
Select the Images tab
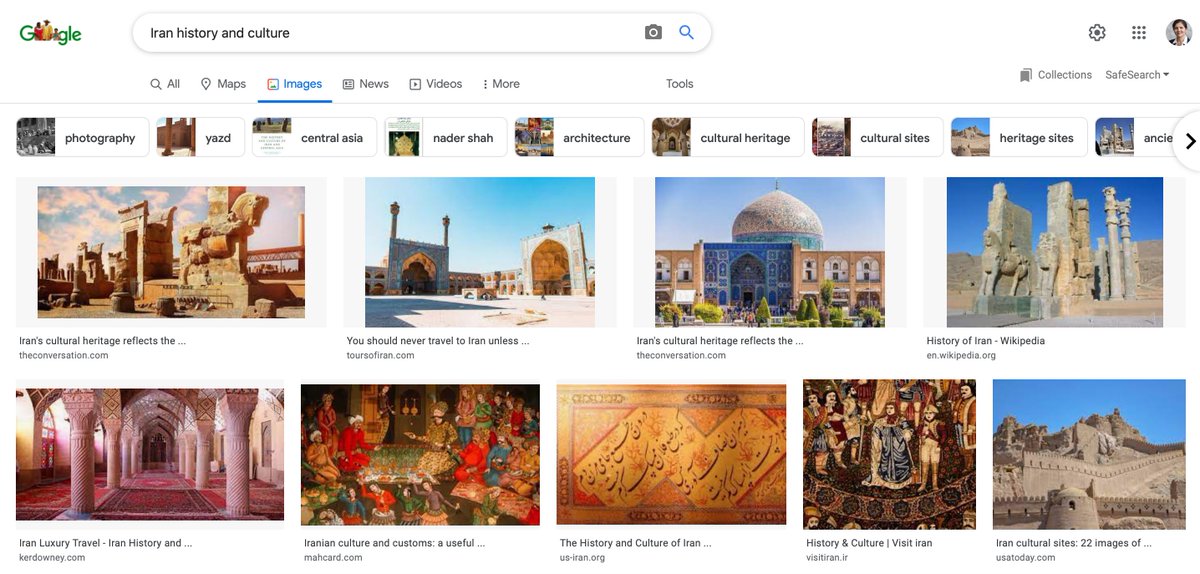coord(294,84)
